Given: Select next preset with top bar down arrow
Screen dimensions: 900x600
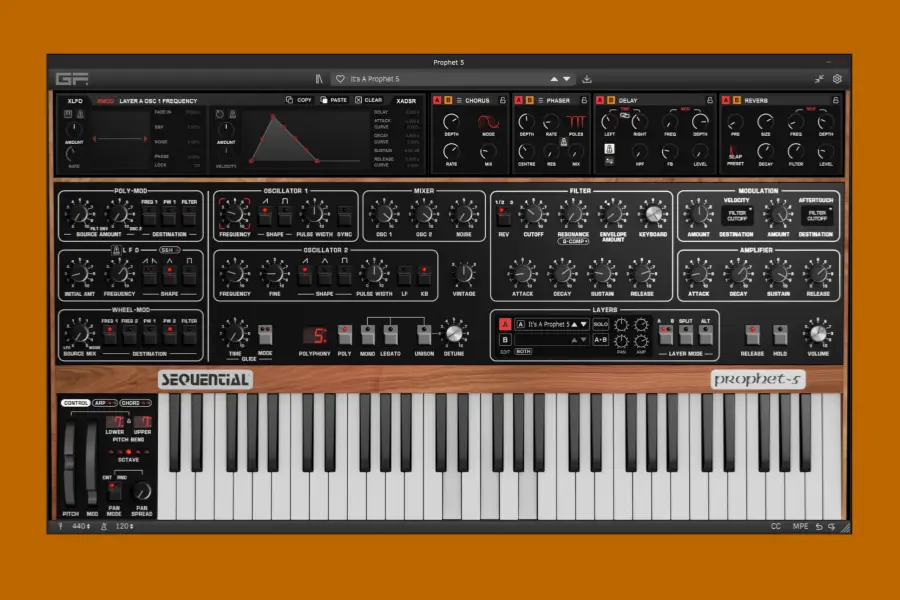Looking at the screenshot, I should tap(567, 79).
